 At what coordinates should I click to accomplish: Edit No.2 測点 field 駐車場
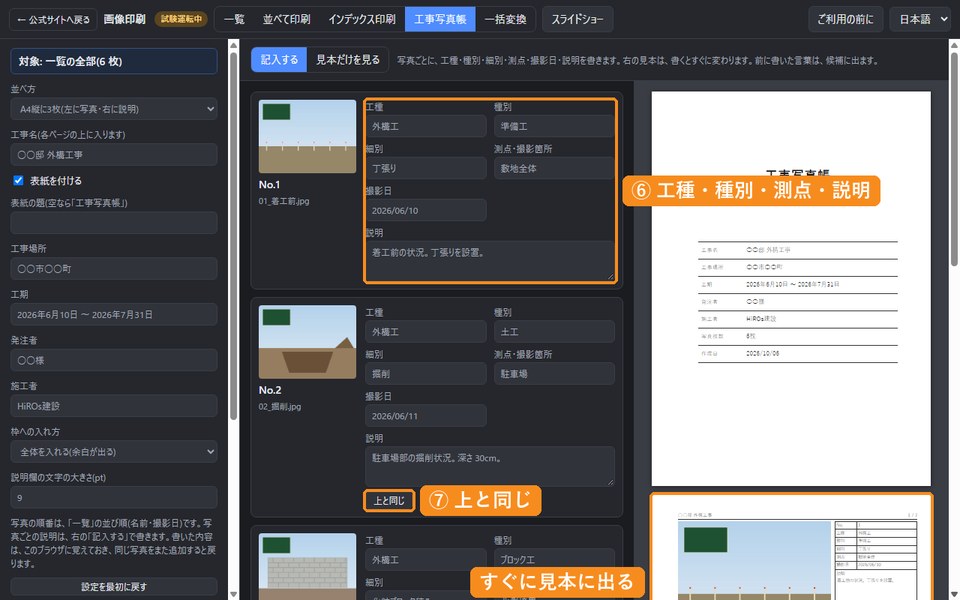[554, 373]
